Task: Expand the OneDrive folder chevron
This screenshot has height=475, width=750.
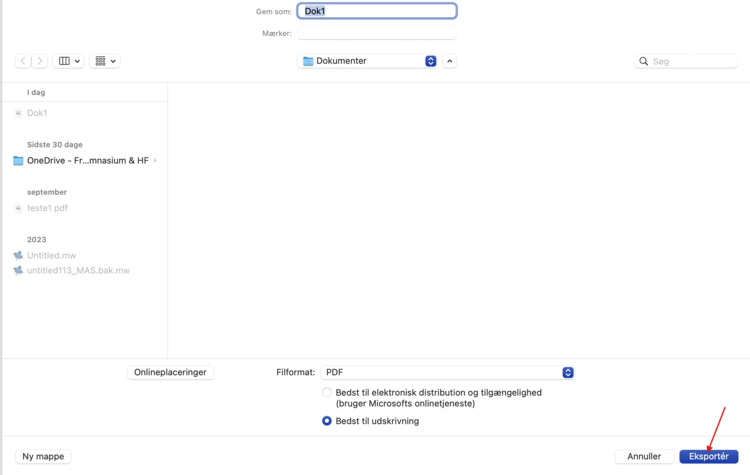Action: 155,160
